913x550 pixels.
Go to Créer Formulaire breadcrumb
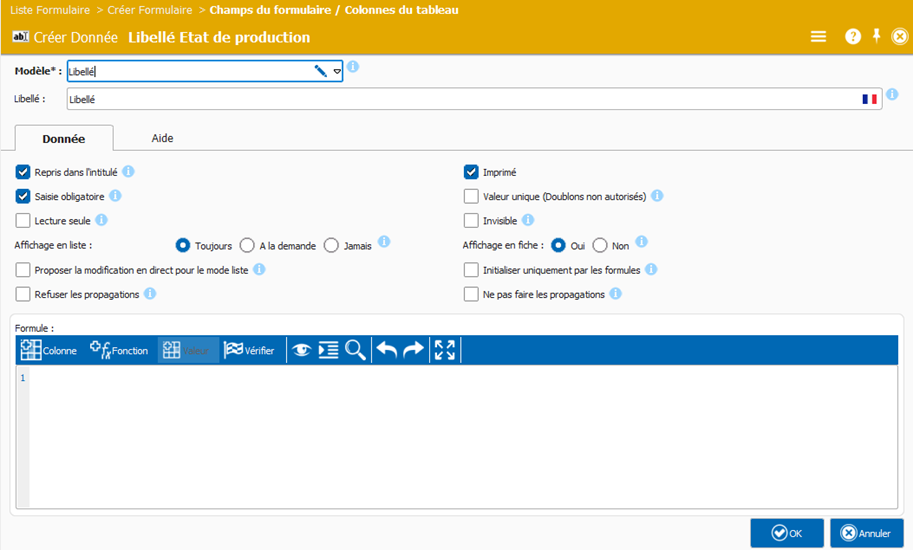150,10
